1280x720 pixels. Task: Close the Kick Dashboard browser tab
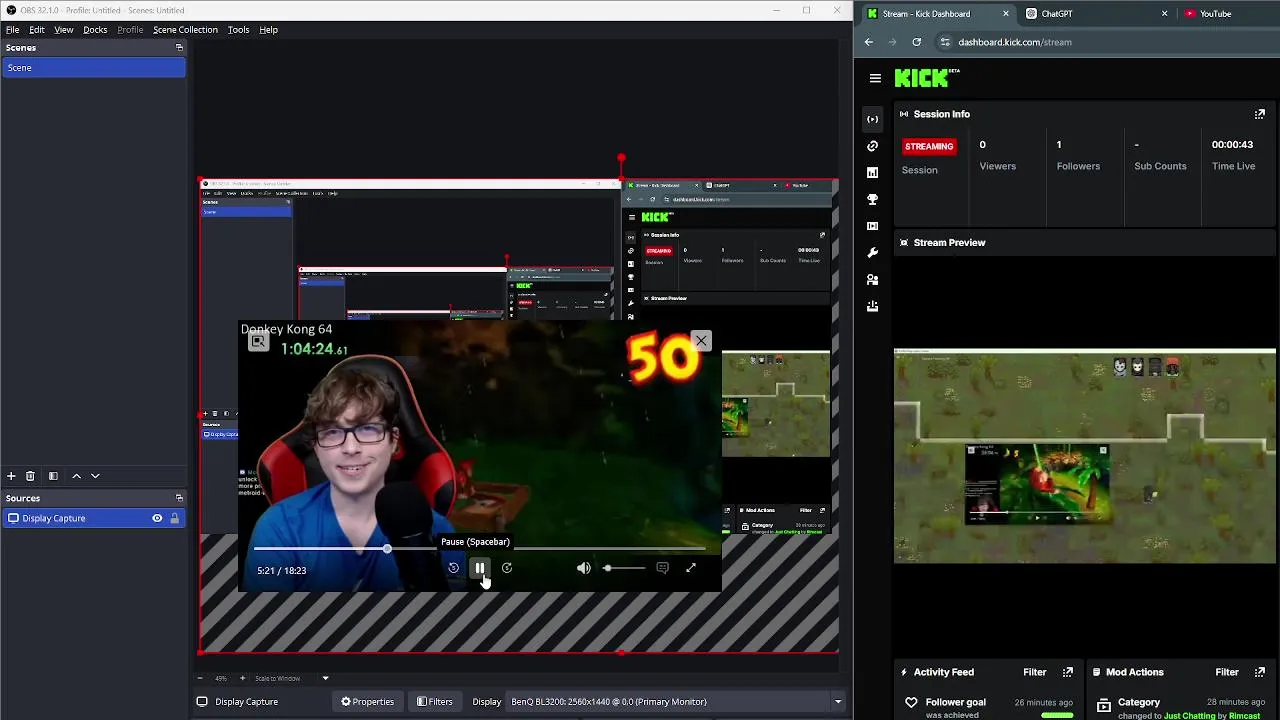point(1006,14)
